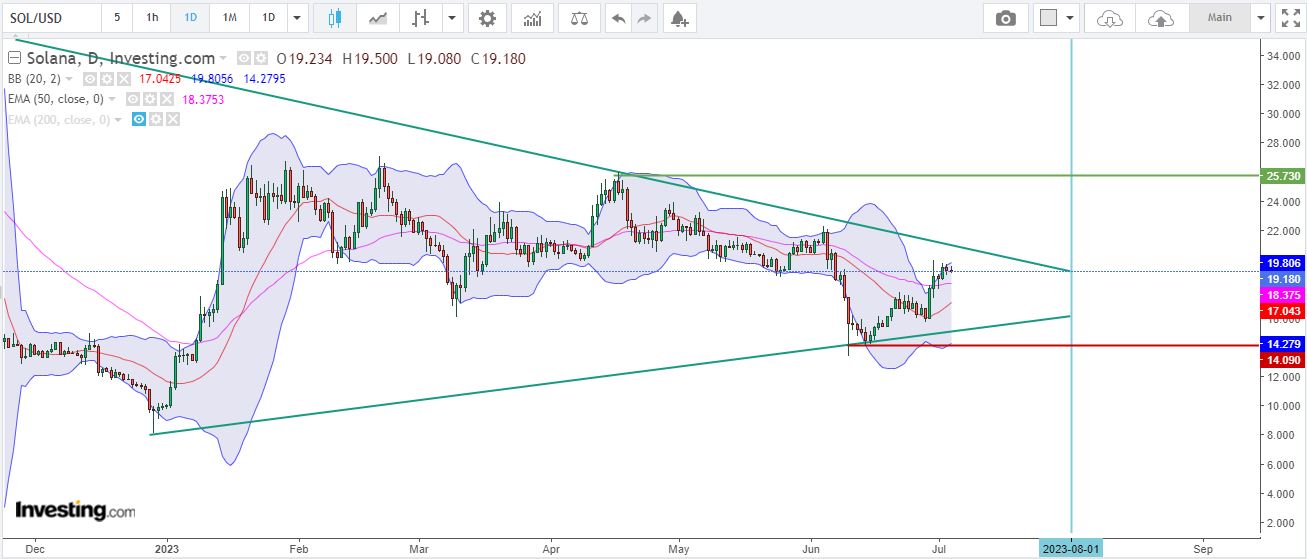
Task: Show the EMA (200, close, 0) indicator
Action: pyautogui.click(x=140, y=120)
